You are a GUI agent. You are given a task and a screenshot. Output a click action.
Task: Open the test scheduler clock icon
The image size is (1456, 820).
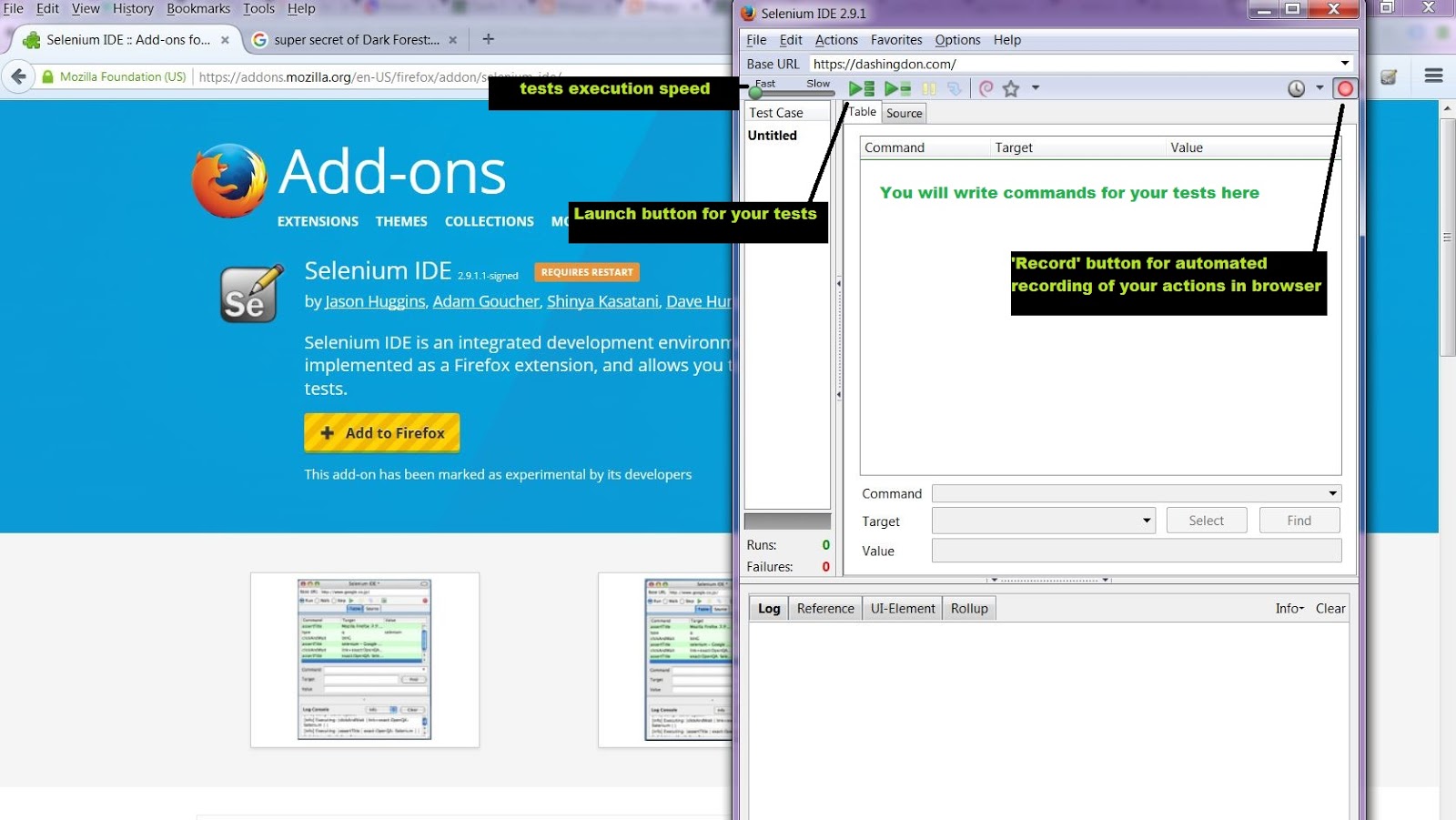click(1297, 88)
